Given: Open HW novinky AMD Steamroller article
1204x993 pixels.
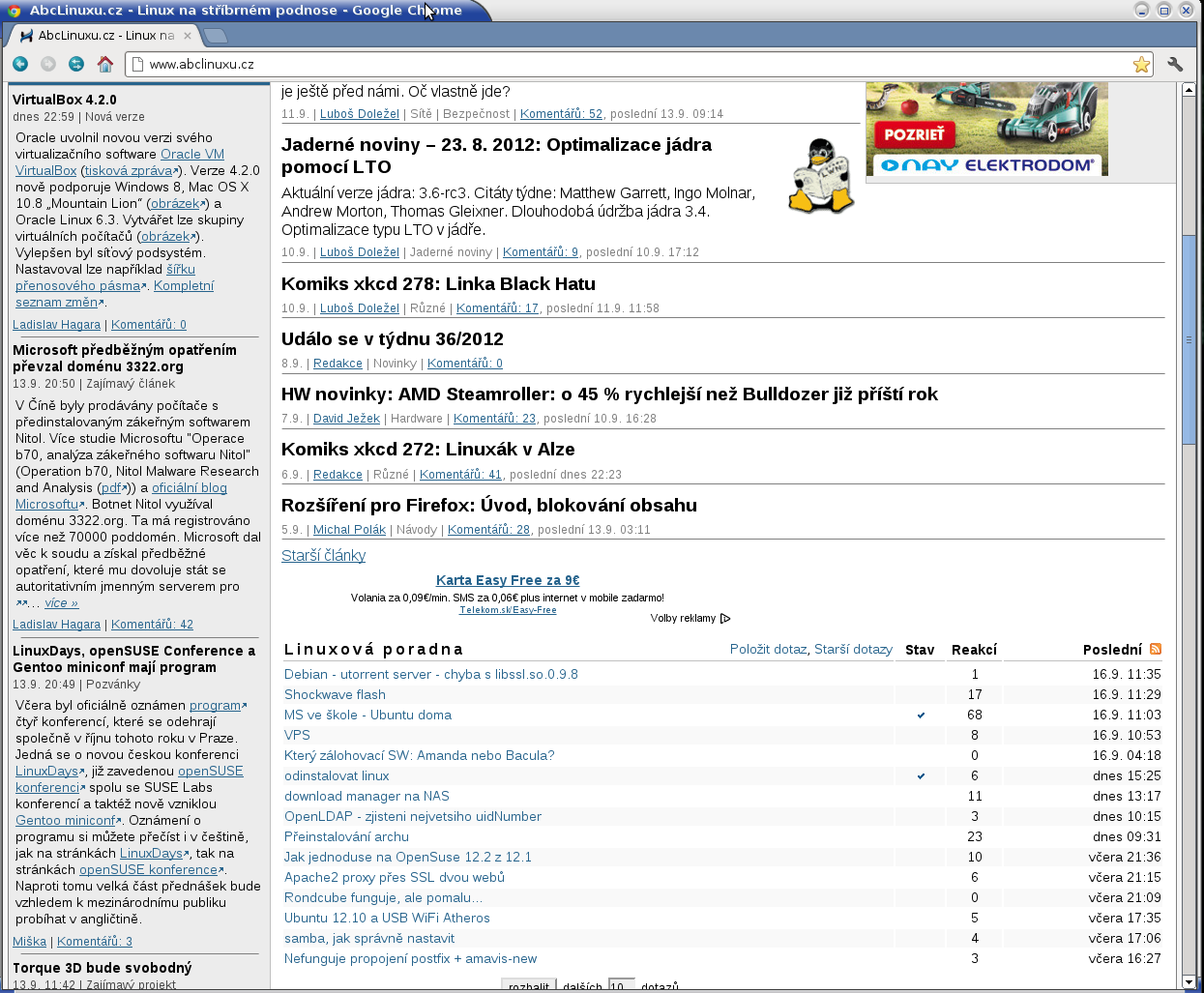Looking at the screenshot, I should coord(609,394).
